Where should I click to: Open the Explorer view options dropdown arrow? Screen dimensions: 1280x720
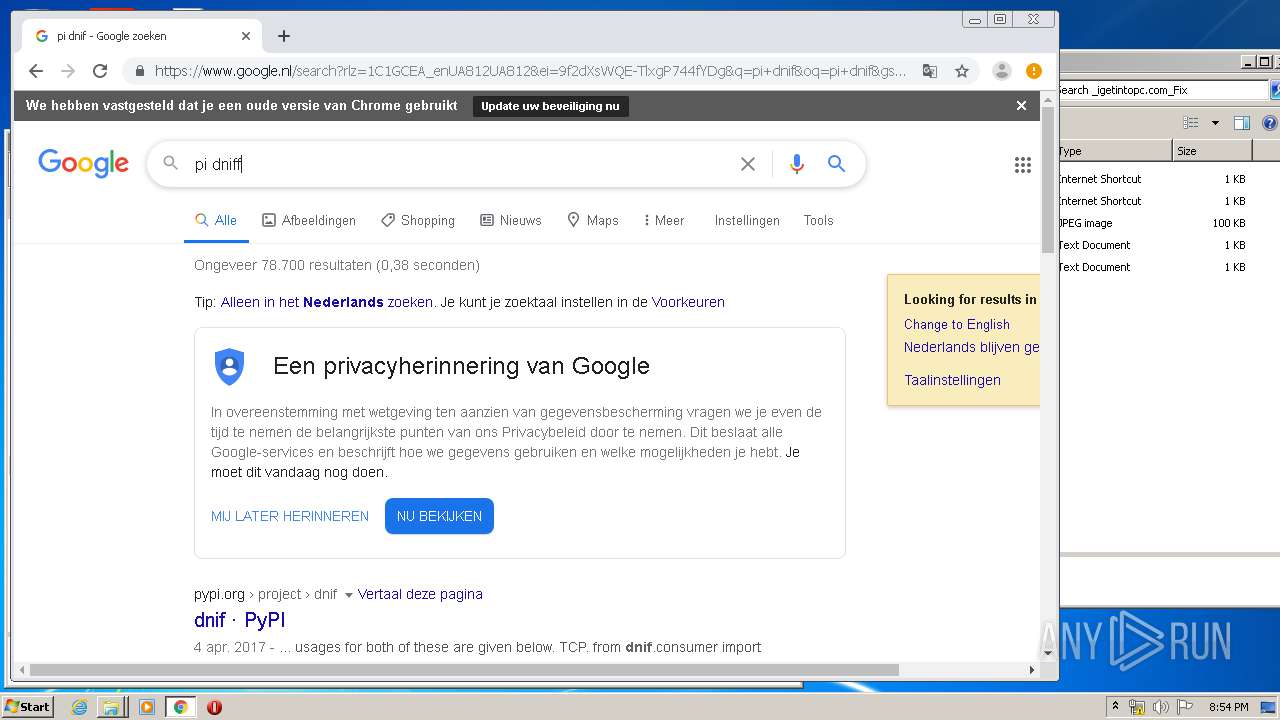click(1215, 123)
